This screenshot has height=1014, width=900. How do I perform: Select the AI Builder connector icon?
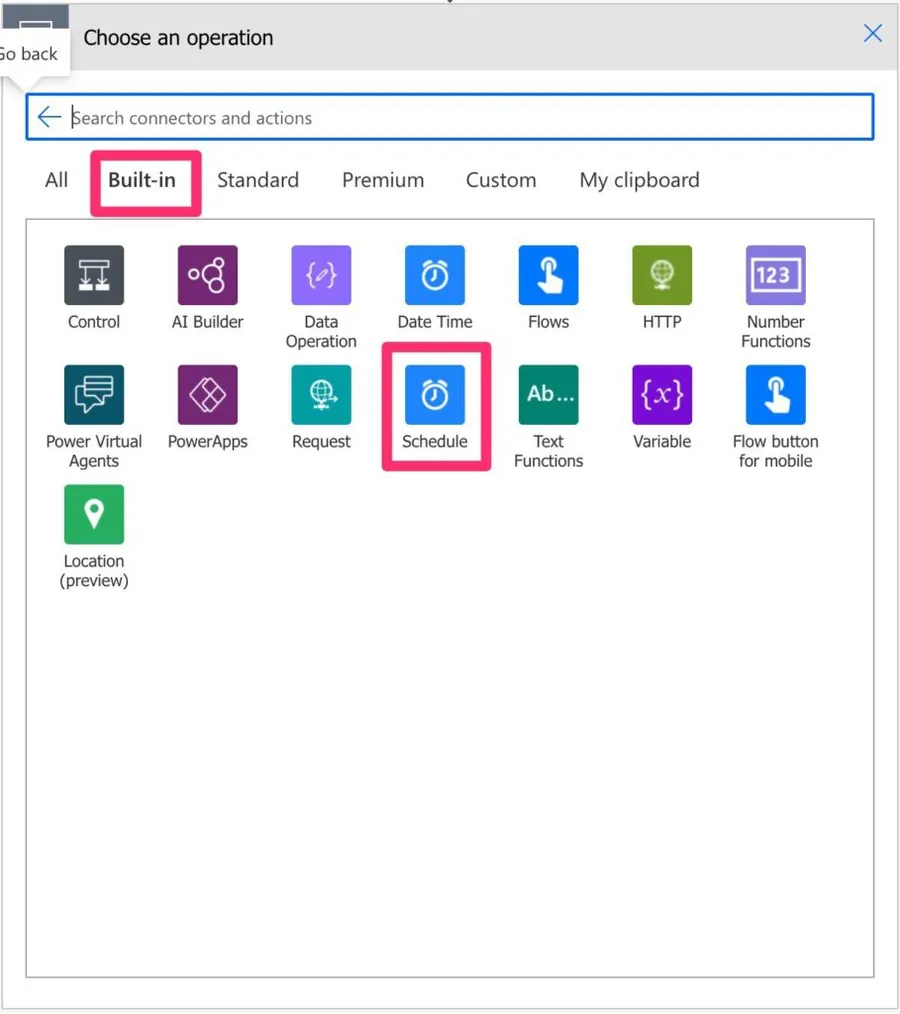click(207, 275)
